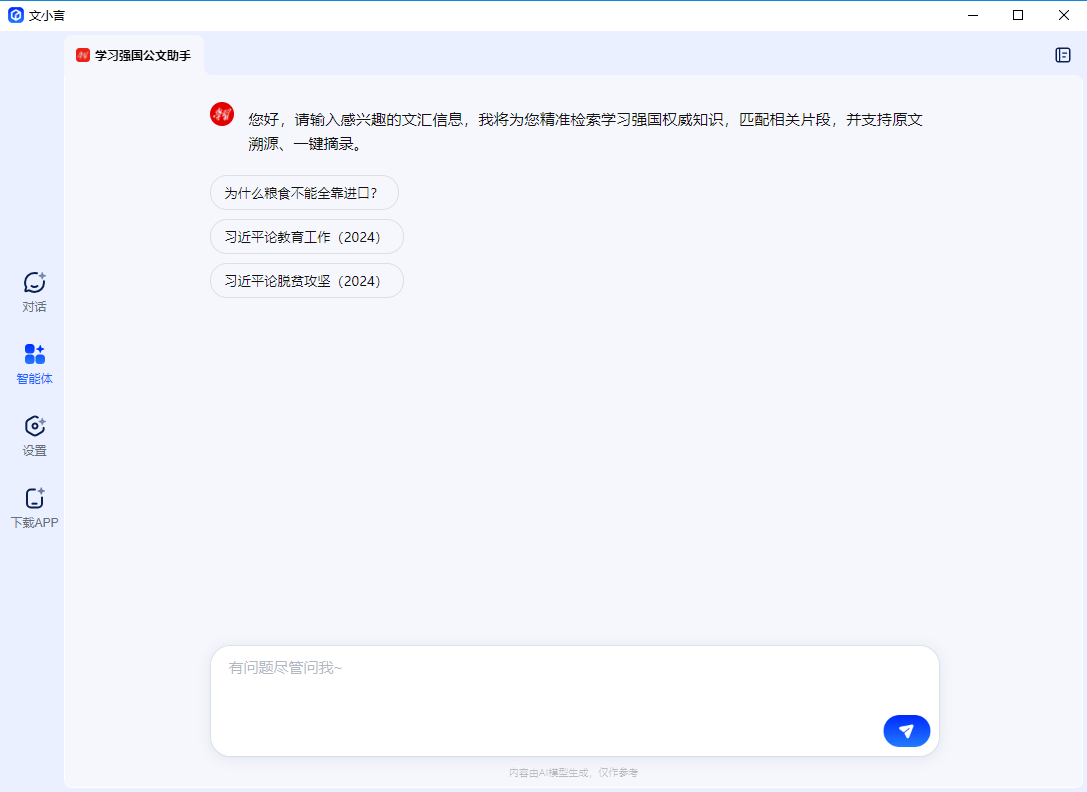Maximize the application window

pos(1017,15)
